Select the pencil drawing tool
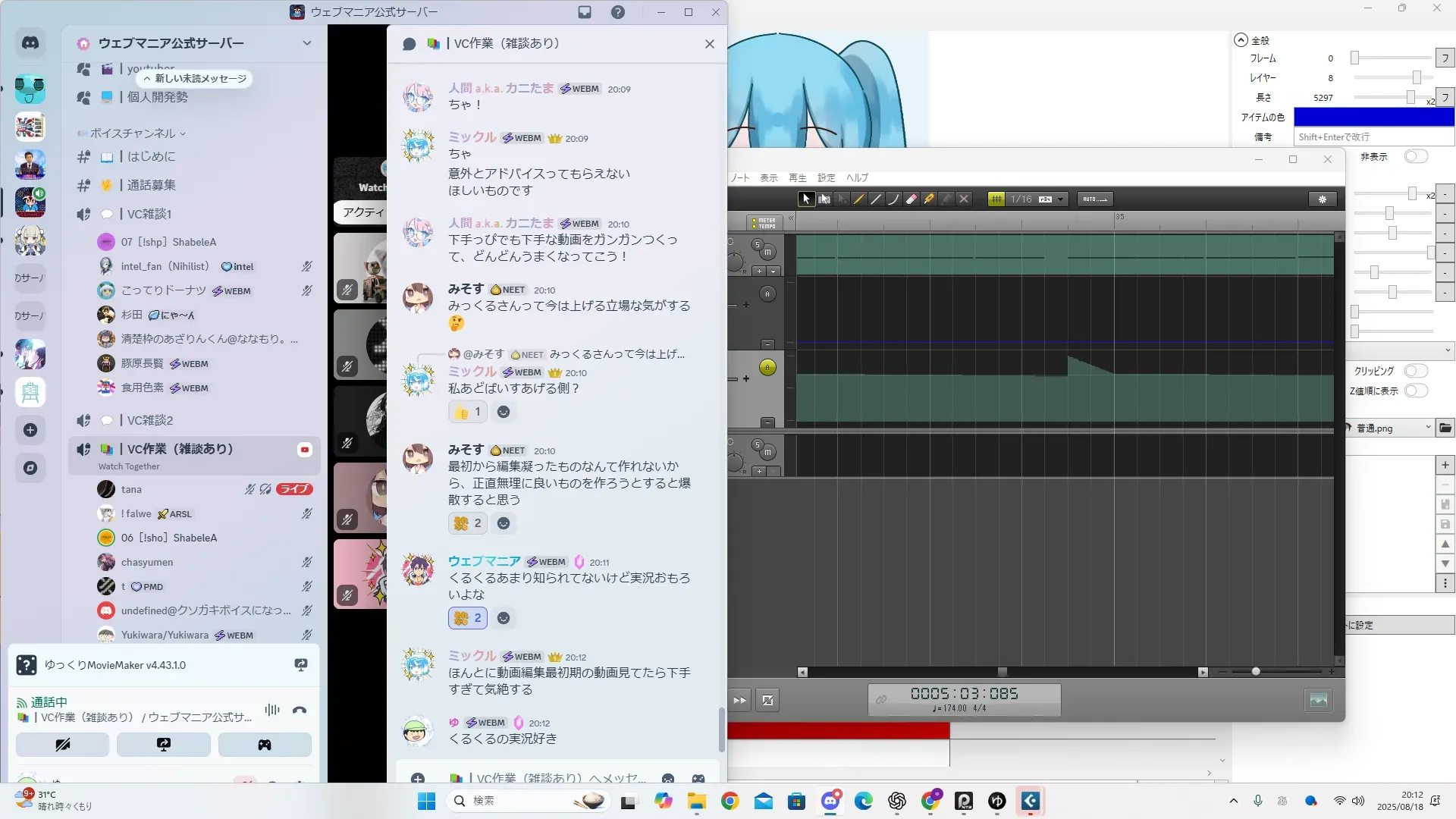This screenshot has height=819, width=1456. (858, 199)
